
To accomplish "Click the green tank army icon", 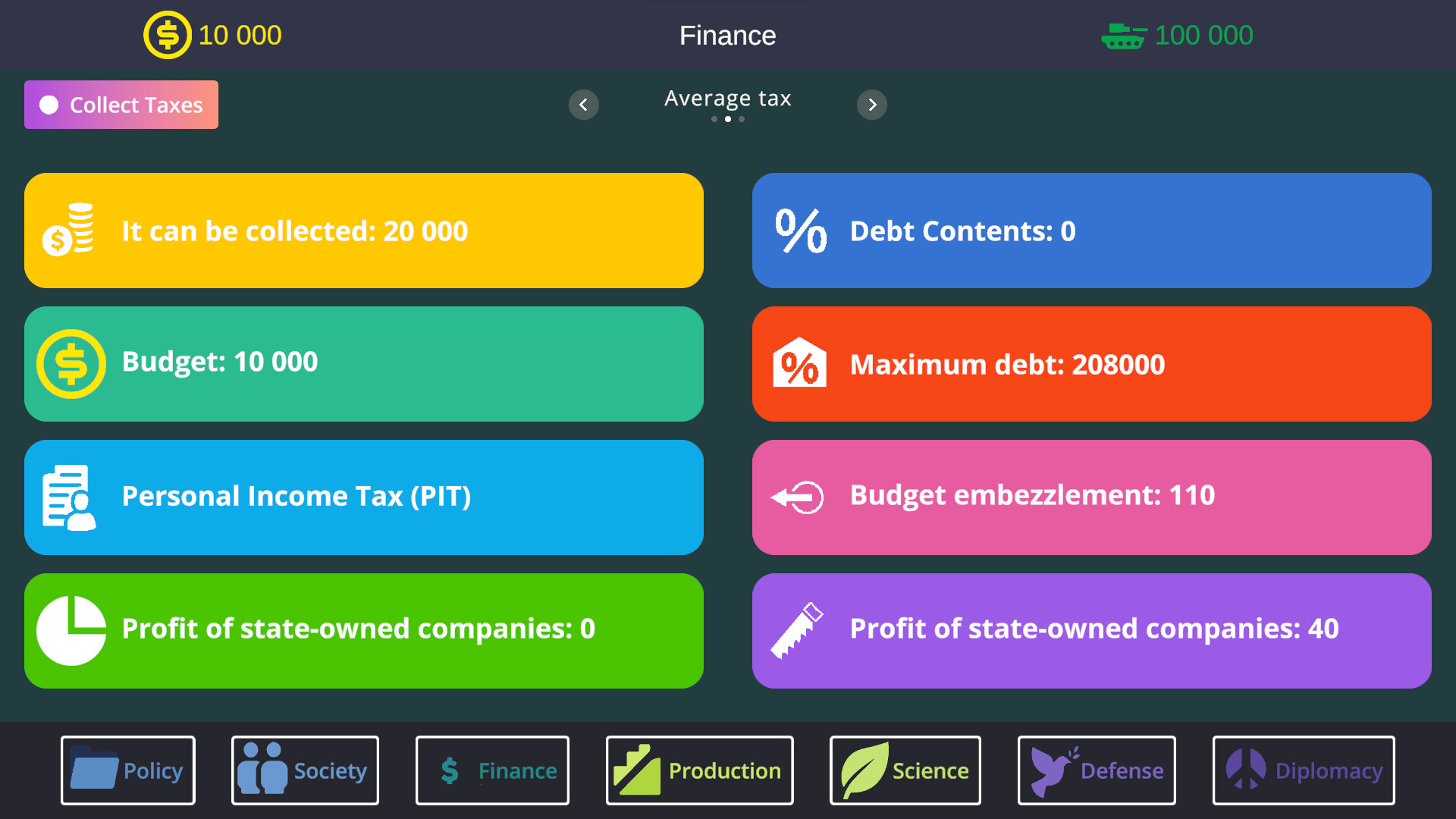I will coord(1124,36).
